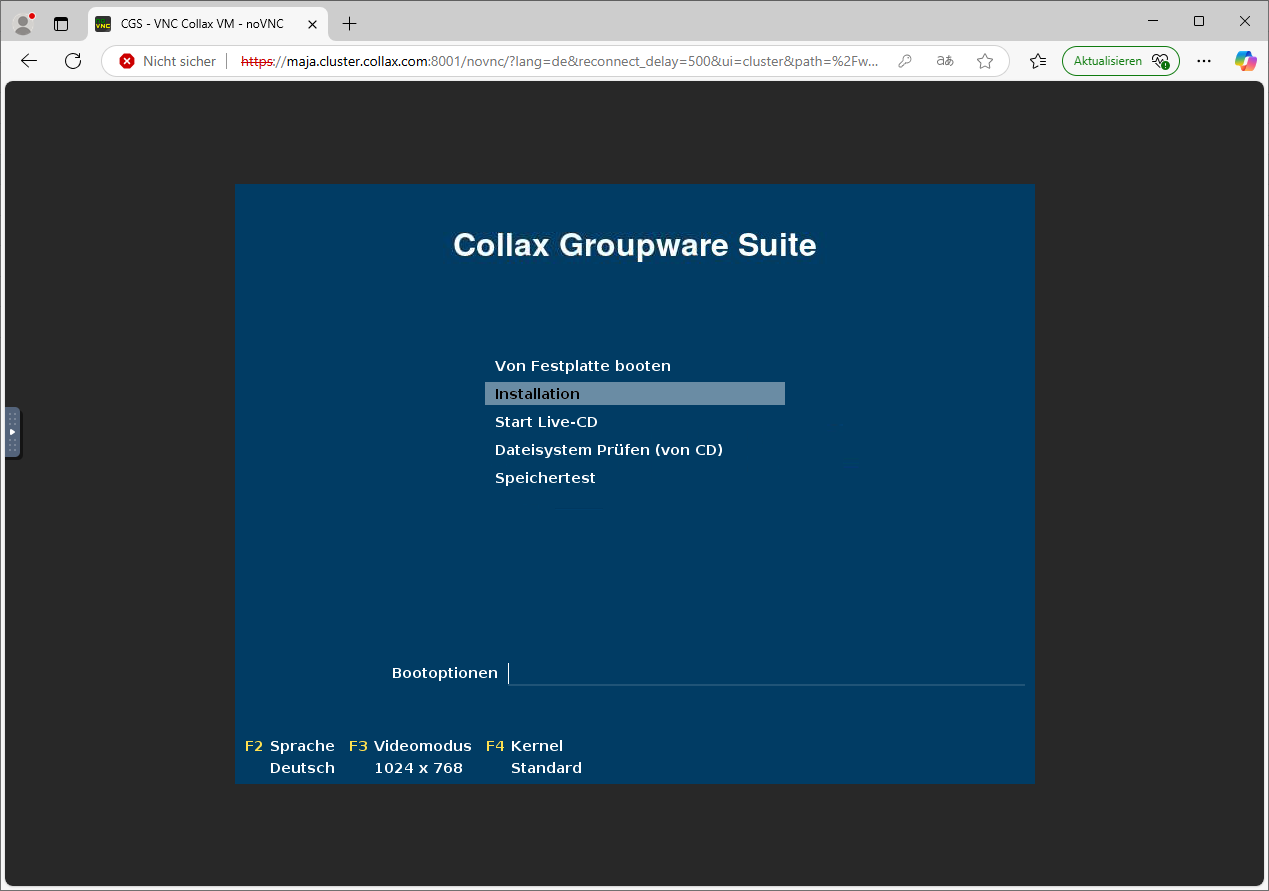Click the Standard kernel value
This screenshot has height=891, width=1269.
(546, 768)
